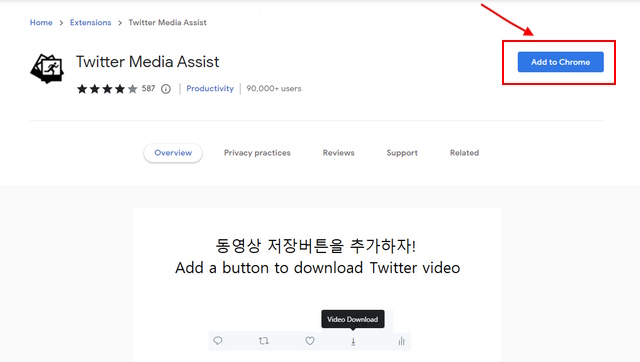640x362 pixels.
Task: Click the Twitter Media Assist extension logo
Action: [x=47, y=69]
